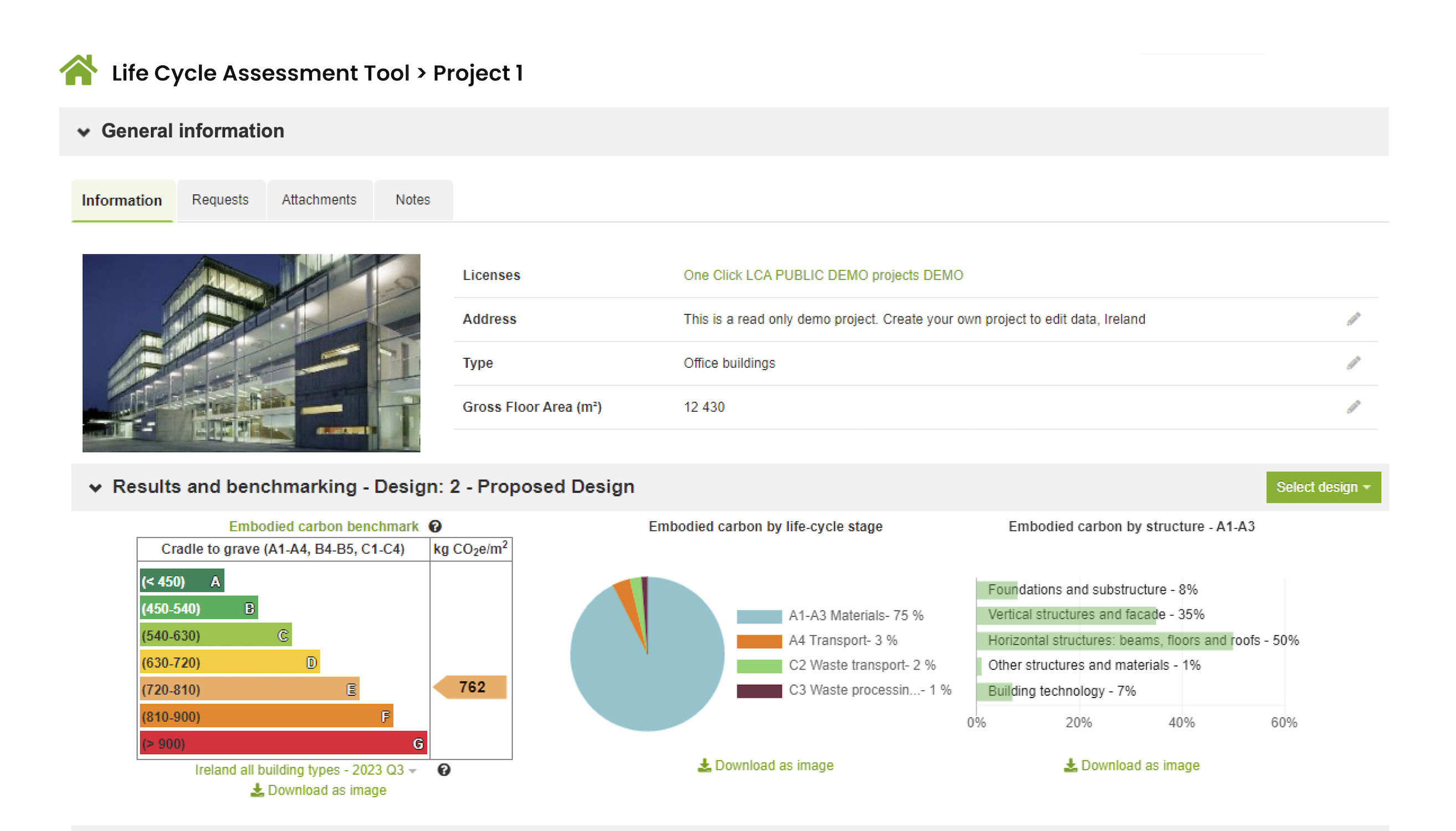The height and width of the screenshot is (831, 1456).
Task: Open help beside Ireland benchmark selector
Action: coord(444,770)
